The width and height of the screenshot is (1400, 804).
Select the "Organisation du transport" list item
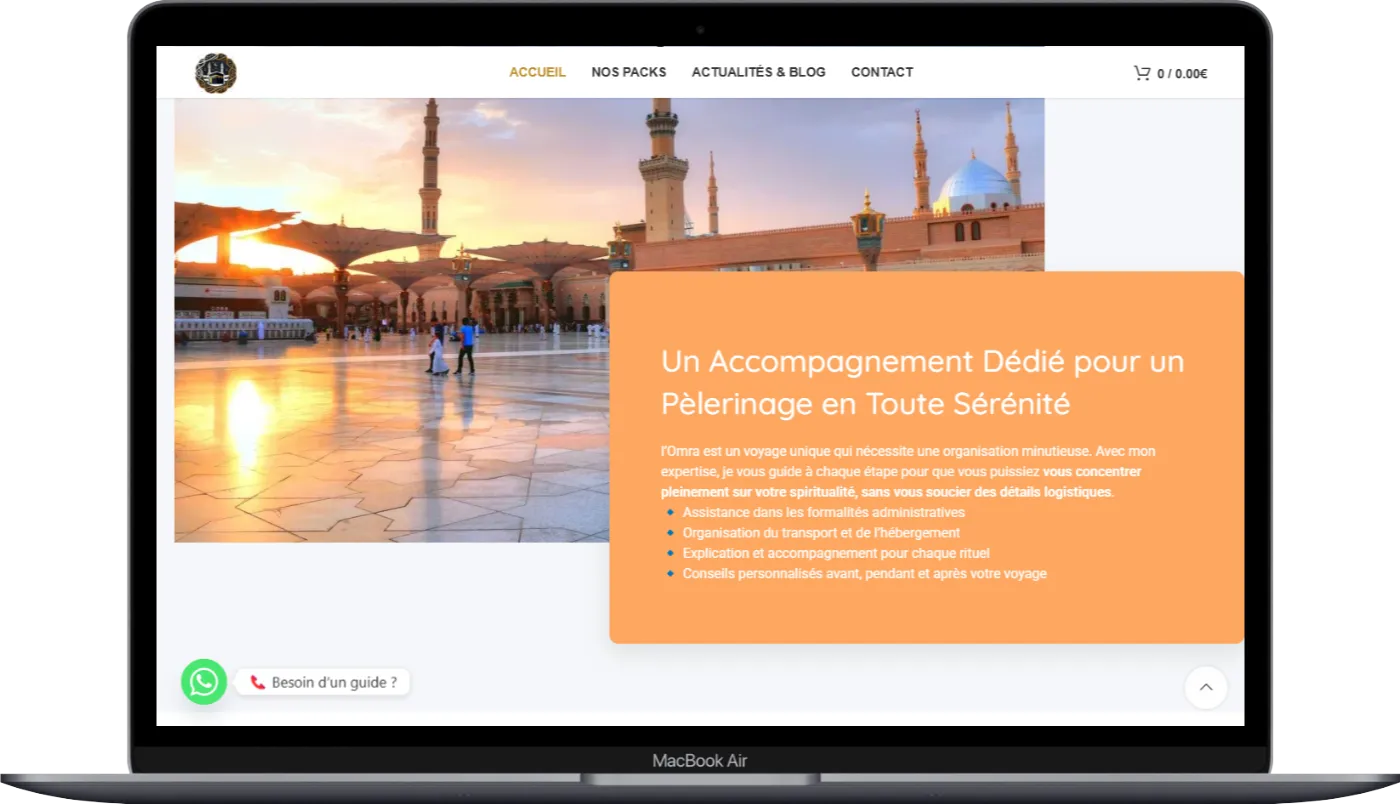(x=820, y=533)
